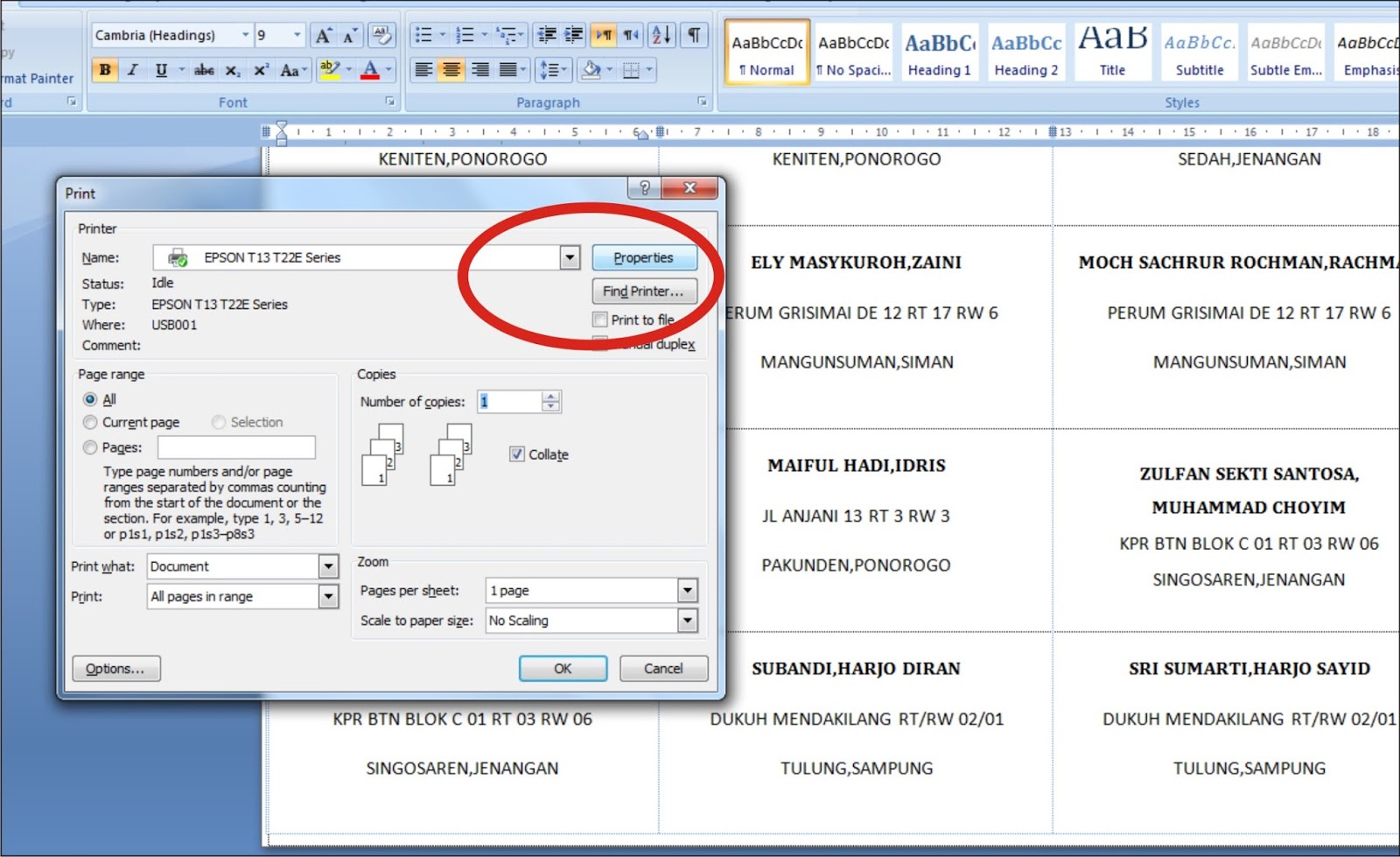Select the Title style from the gallery
Image resolution: width=1400 pixels, height=857 pixels.
click(x=1112, y=50)
